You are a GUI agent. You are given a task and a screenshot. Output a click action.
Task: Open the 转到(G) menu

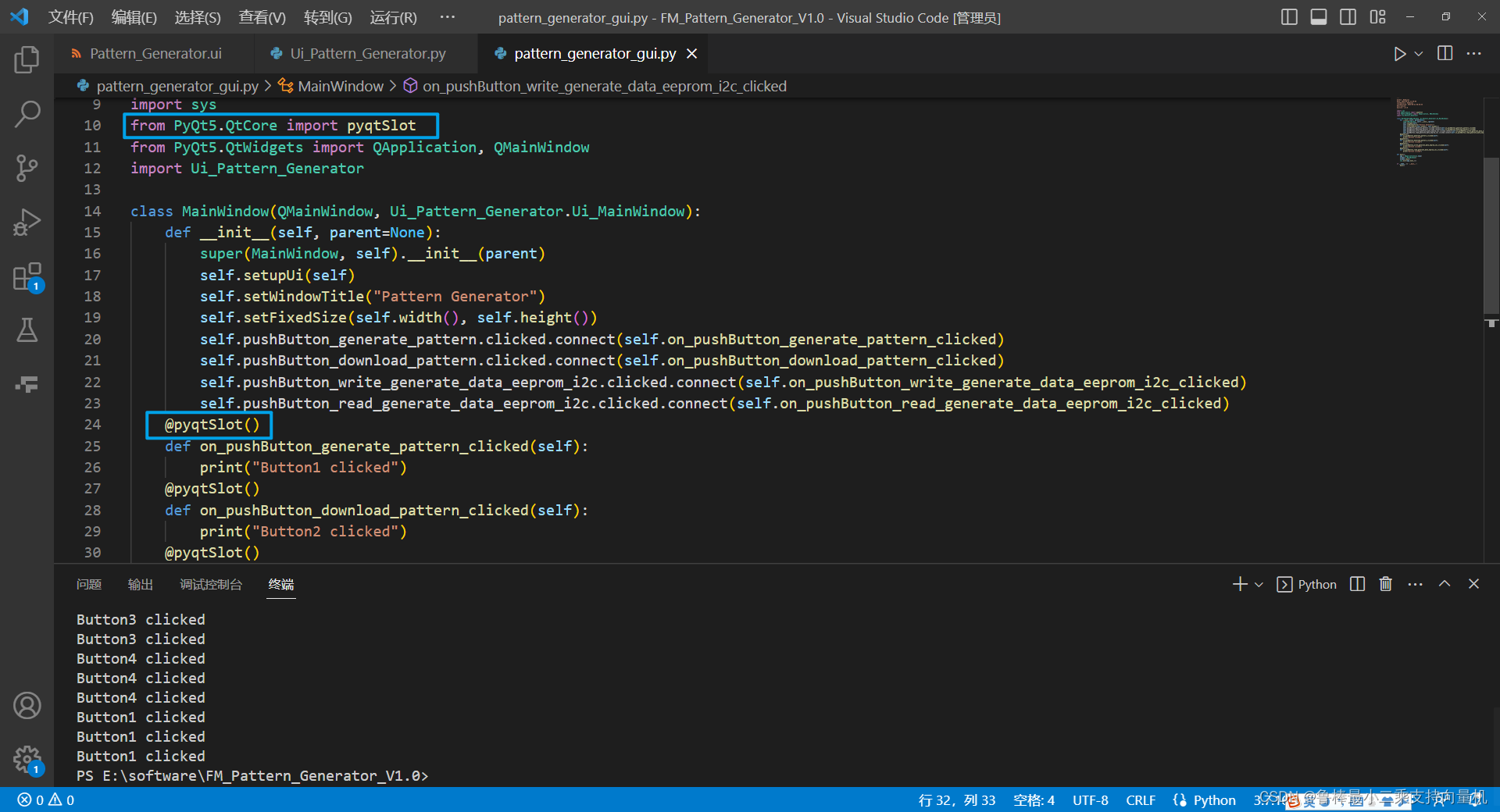[x=327, y=17]
